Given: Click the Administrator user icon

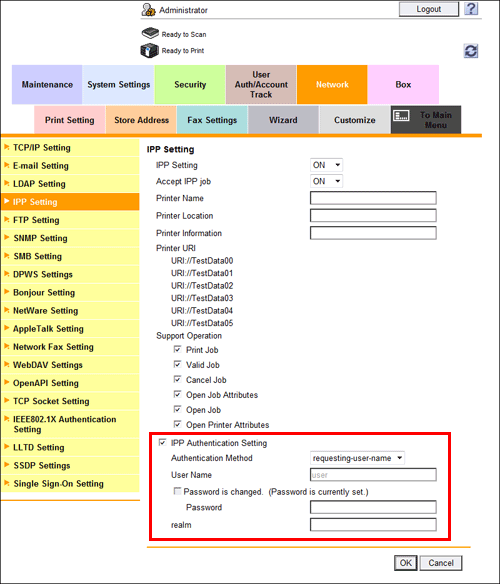Looking at the screenshot, I should tap(148, 10).
